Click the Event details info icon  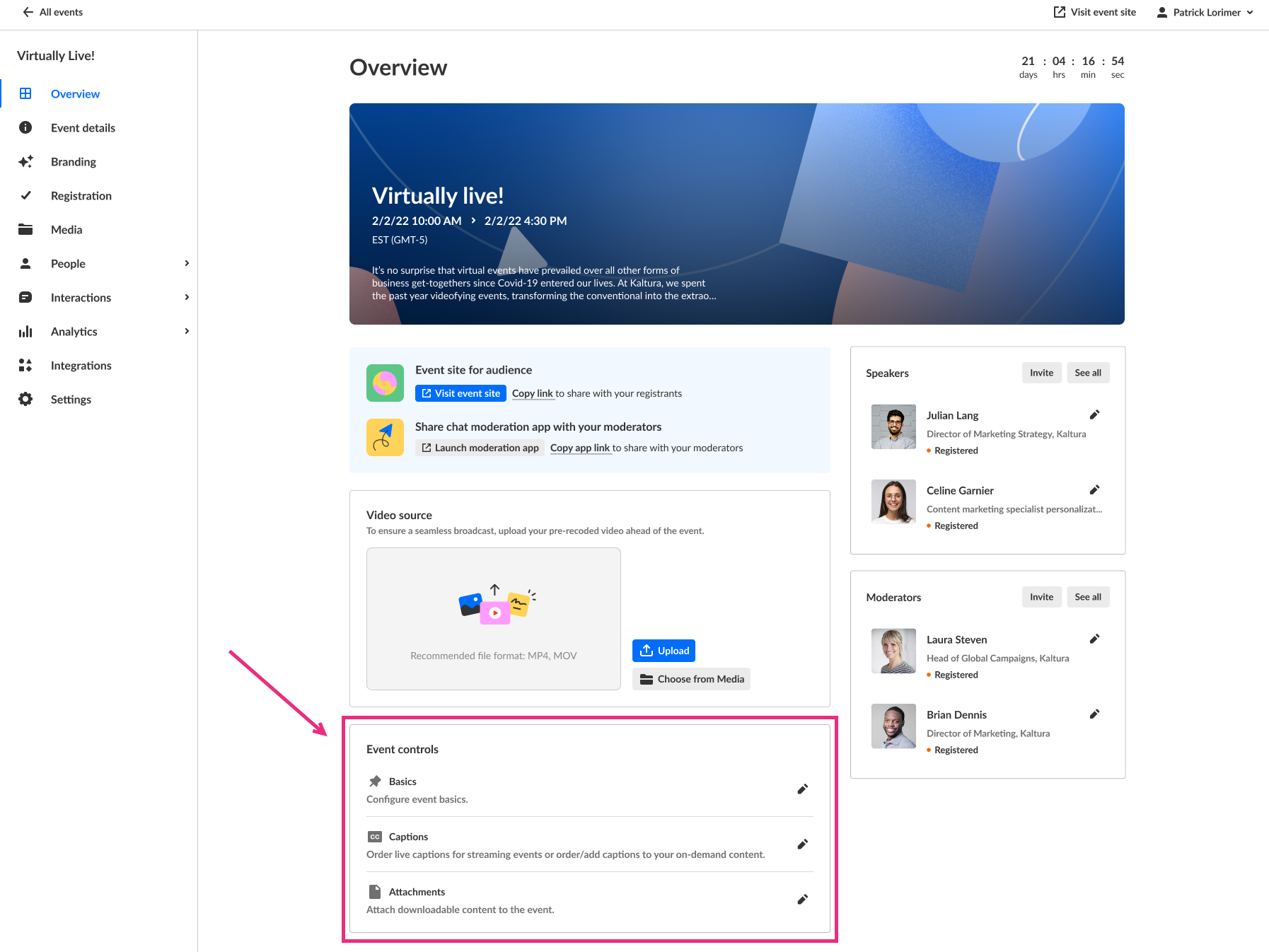coord(25,127)
